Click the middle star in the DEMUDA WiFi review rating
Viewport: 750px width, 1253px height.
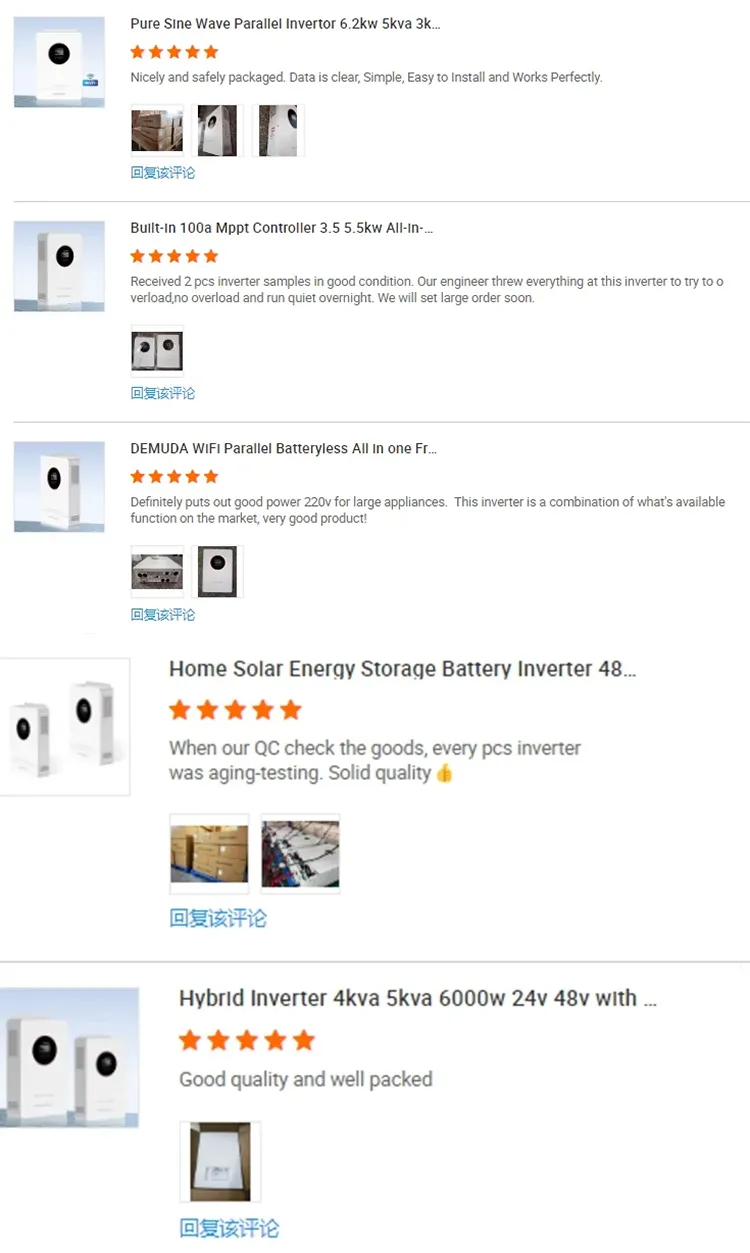173,475
